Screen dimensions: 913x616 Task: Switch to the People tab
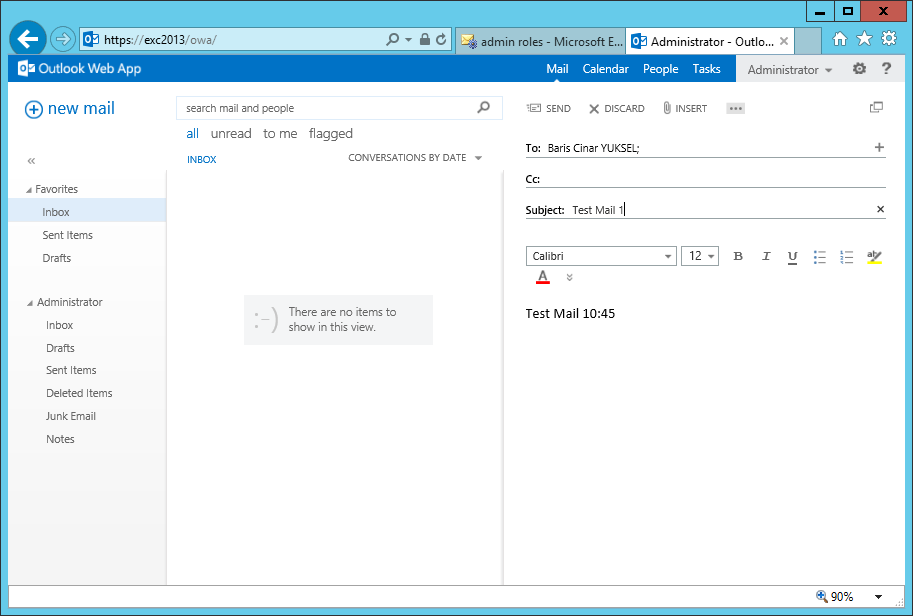point(660,69)
